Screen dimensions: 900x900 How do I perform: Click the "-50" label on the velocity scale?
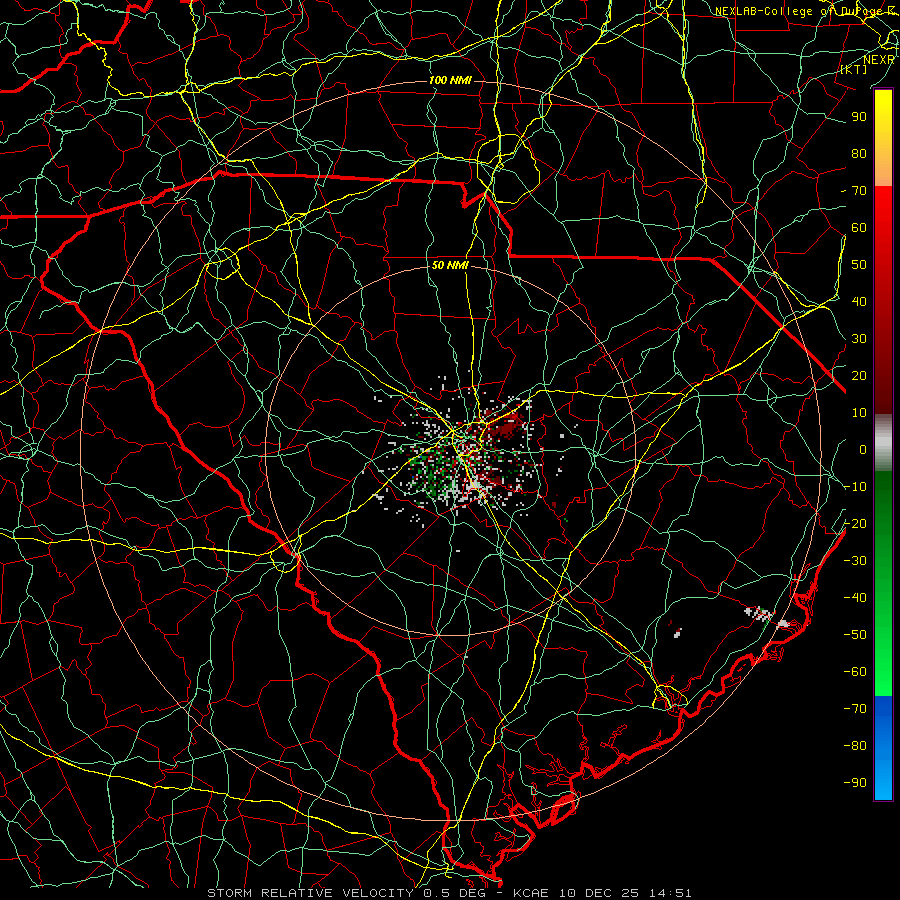(x=855, y=634)
